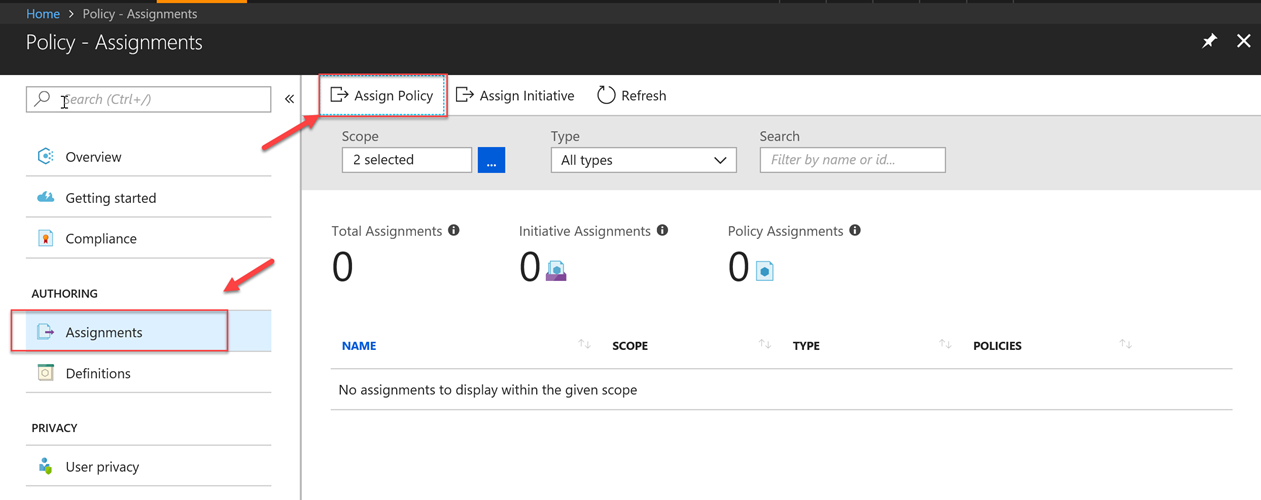Close the Policy - Assignments blade
The width and height of the screenshot is (1261, 500).
[x=1243, y=41]
